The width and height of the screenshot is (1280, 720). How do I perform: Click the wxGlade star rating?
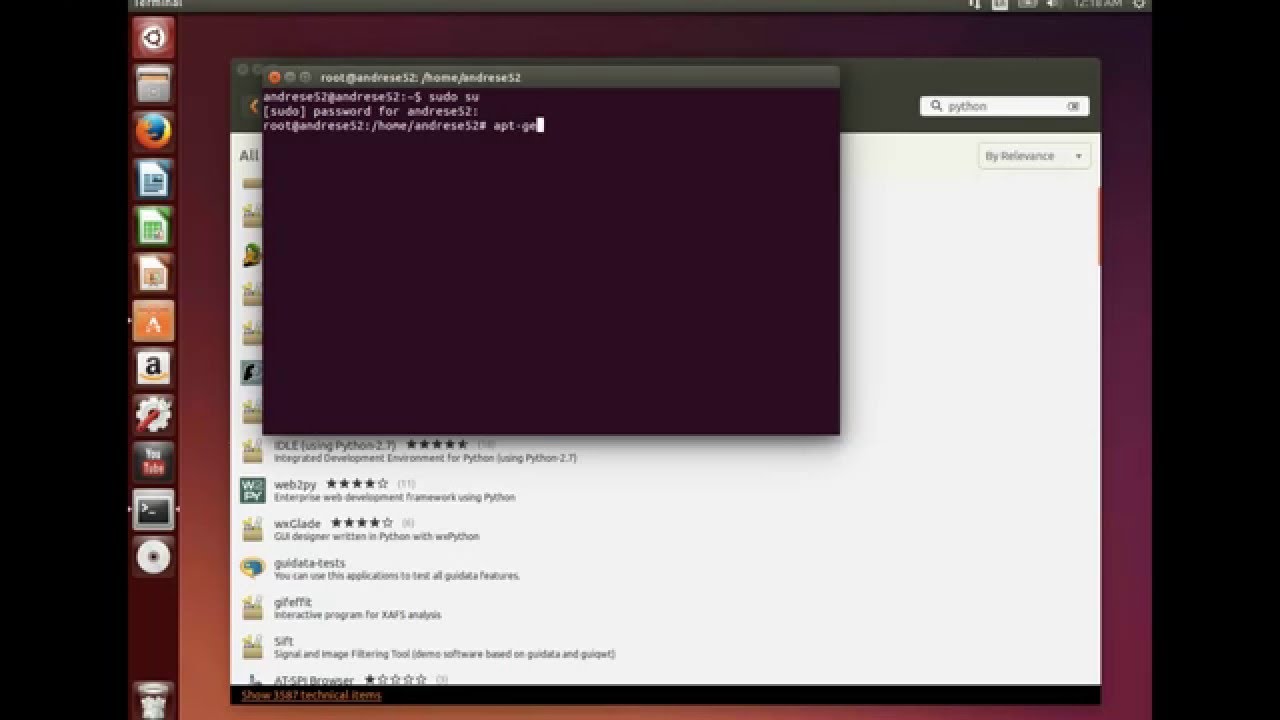click(361, 523)
